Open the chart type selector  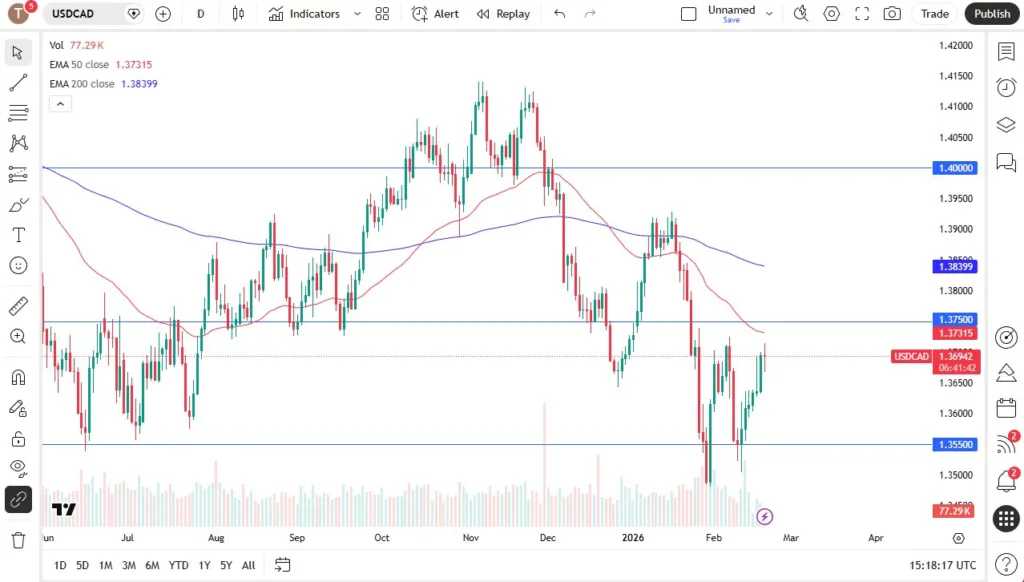(240, 13)
